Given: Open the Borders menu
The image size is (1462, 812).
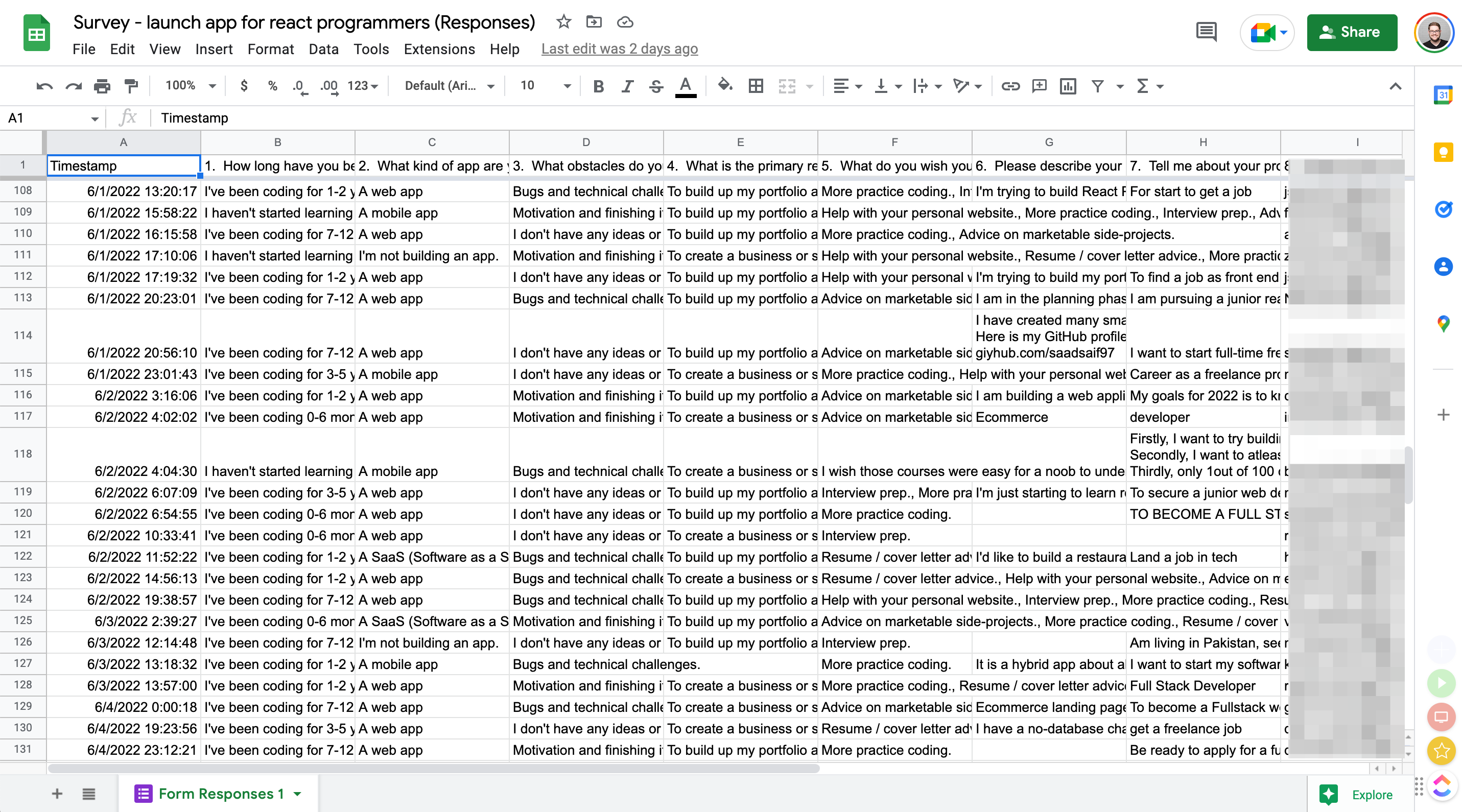Looking at the screenshot, I should coord(756,86).
